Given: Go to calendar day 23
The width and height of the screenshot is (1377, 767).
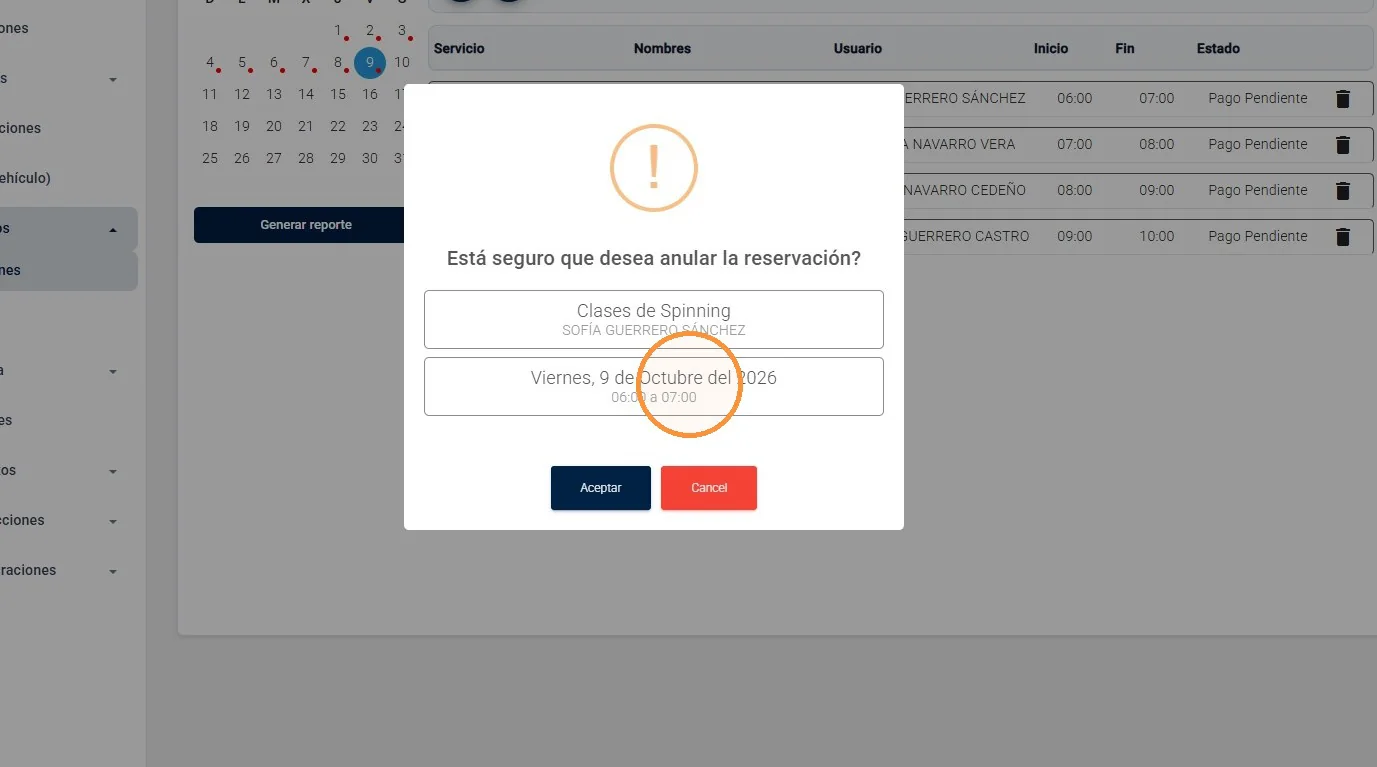Looking at the screenshot, I should pos(370,126).
